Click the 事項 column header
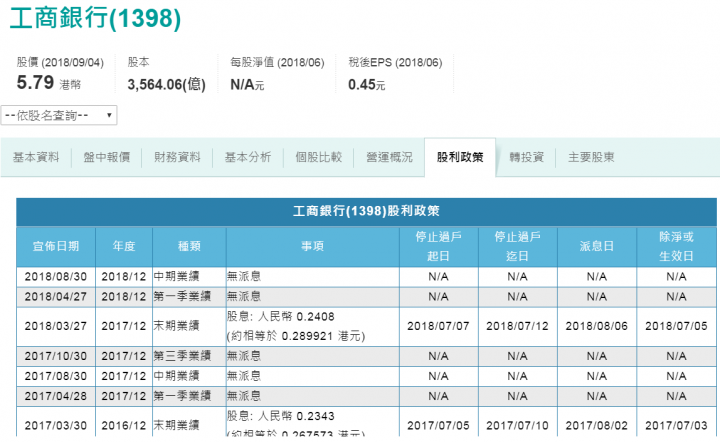Screen dimensions: 720x442 tap(313, 246)
